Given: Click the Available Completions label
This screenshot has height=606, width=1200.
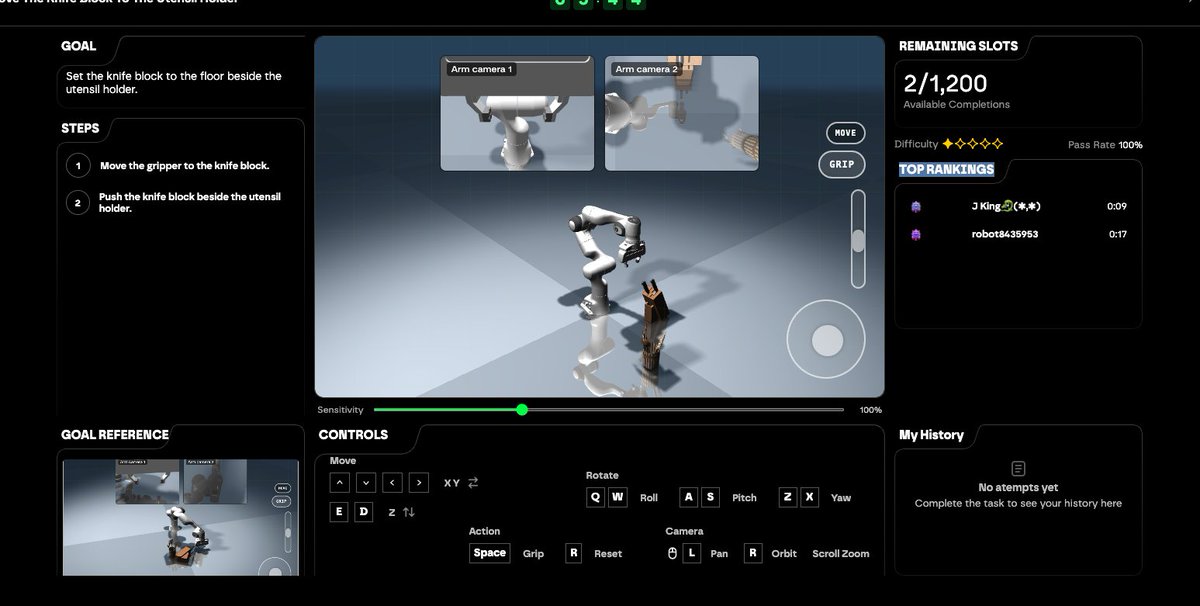Looking at the screenshot, I should tap(956, 105).
